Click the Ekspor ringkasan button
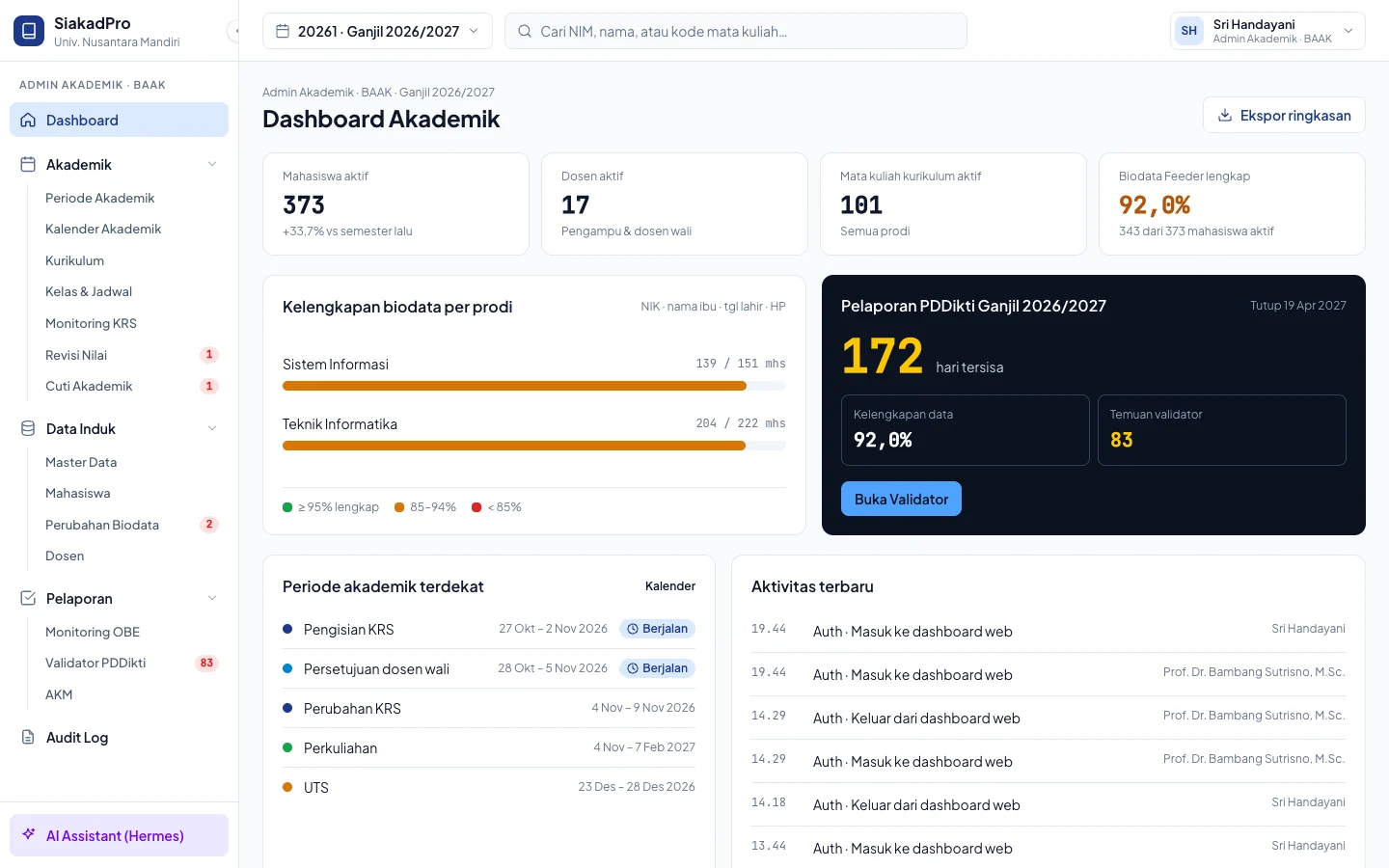 tap(1284, 115)
